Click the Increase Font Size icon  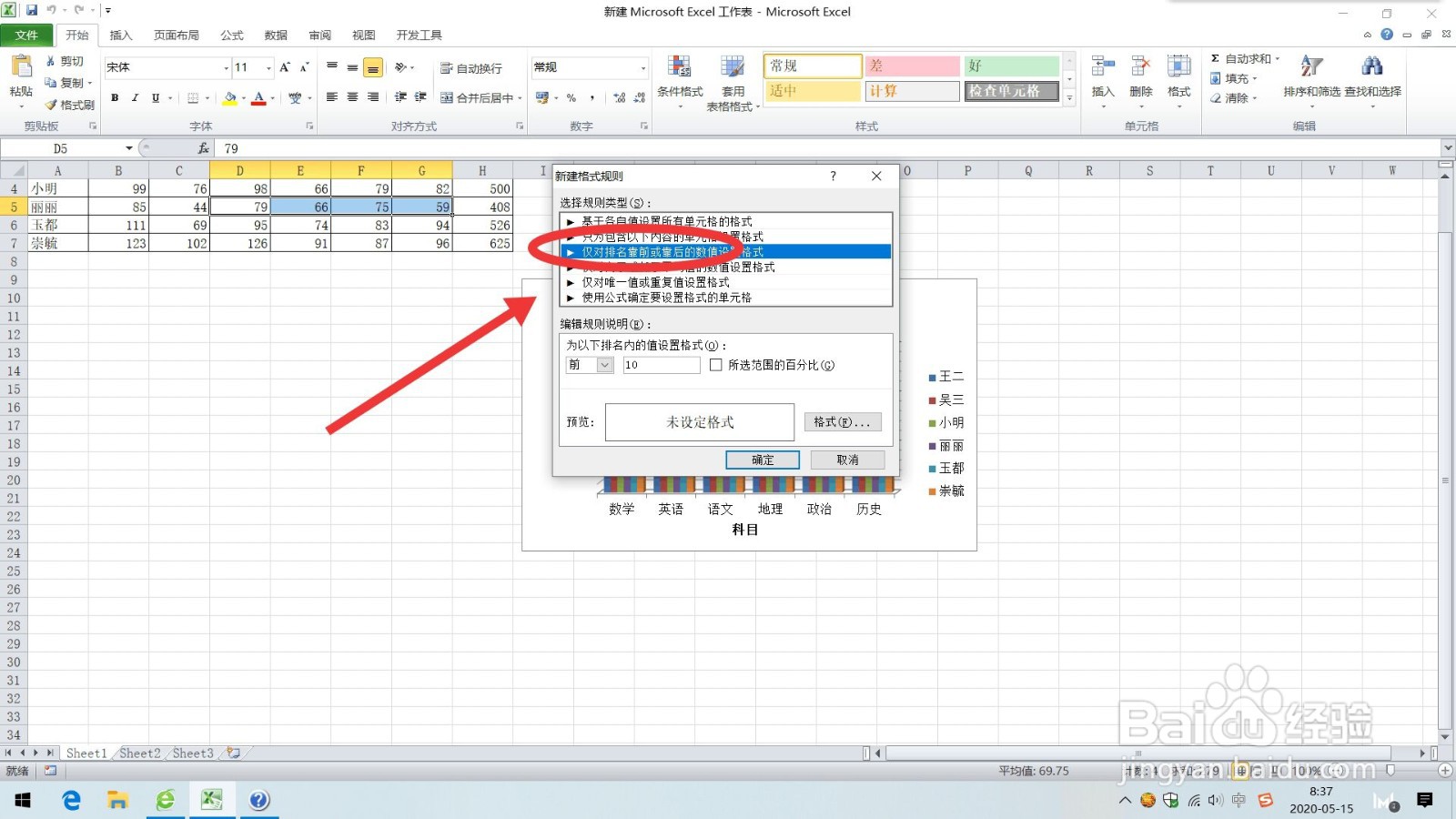pos(285,67)
